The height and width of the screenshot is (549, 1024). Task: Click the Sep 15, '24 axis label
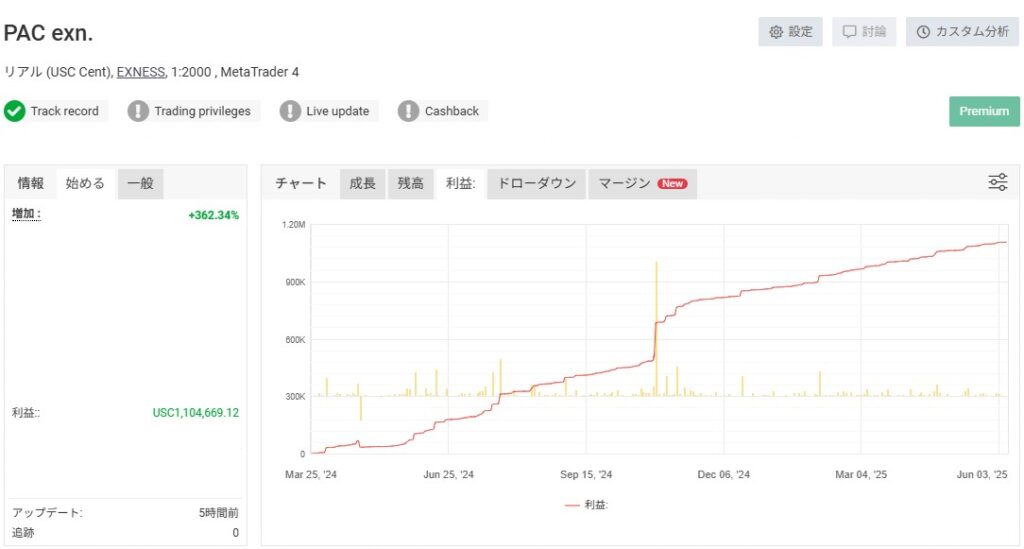[586, 474]
